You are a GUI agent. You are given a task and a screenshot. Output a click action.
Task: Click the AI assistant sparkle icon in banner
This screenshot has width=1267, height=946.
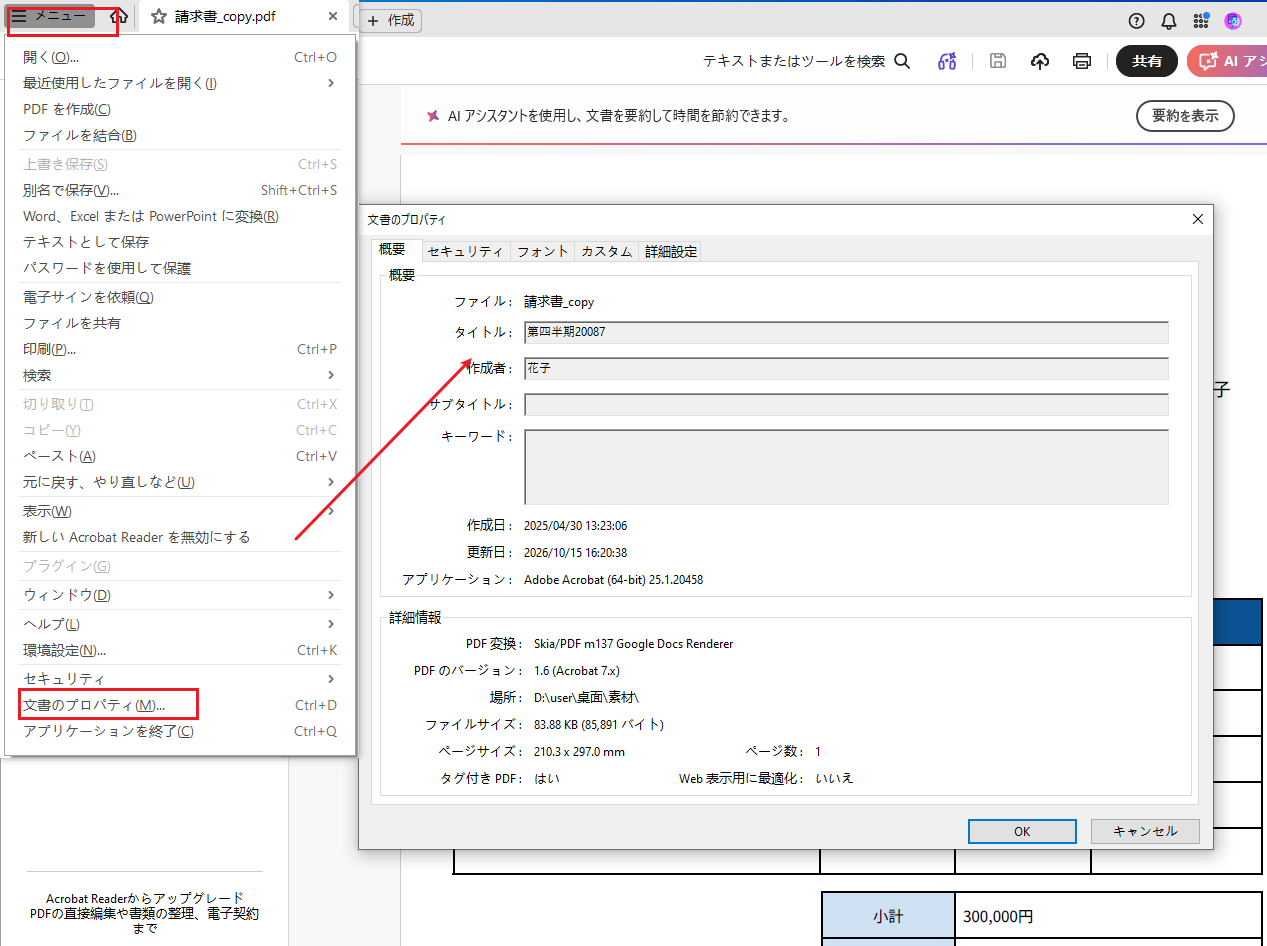tap(433, 116)
